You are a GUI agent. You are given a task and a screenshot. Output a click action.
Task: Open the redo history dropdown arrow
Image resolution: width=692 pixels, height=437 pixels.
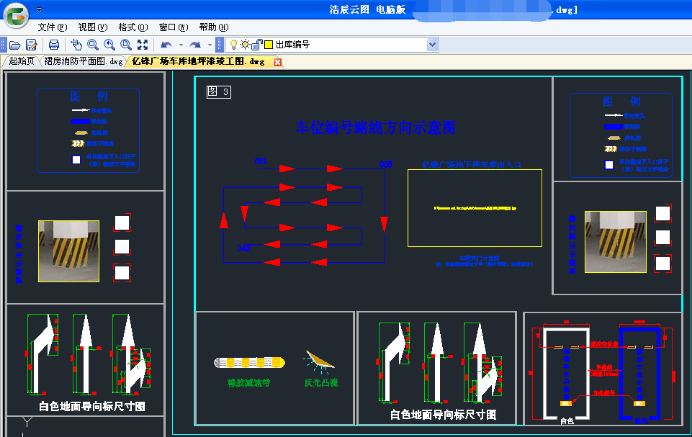click(x=210, y=45)
